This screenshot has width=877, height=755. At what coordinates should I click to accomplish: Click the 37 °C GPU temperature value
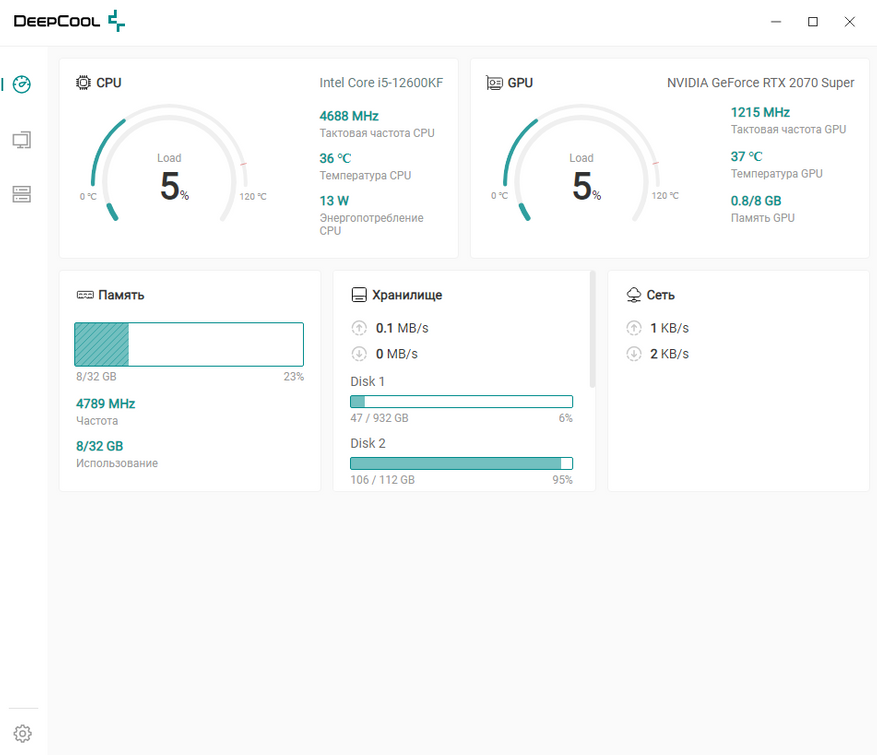pos(746,157)
